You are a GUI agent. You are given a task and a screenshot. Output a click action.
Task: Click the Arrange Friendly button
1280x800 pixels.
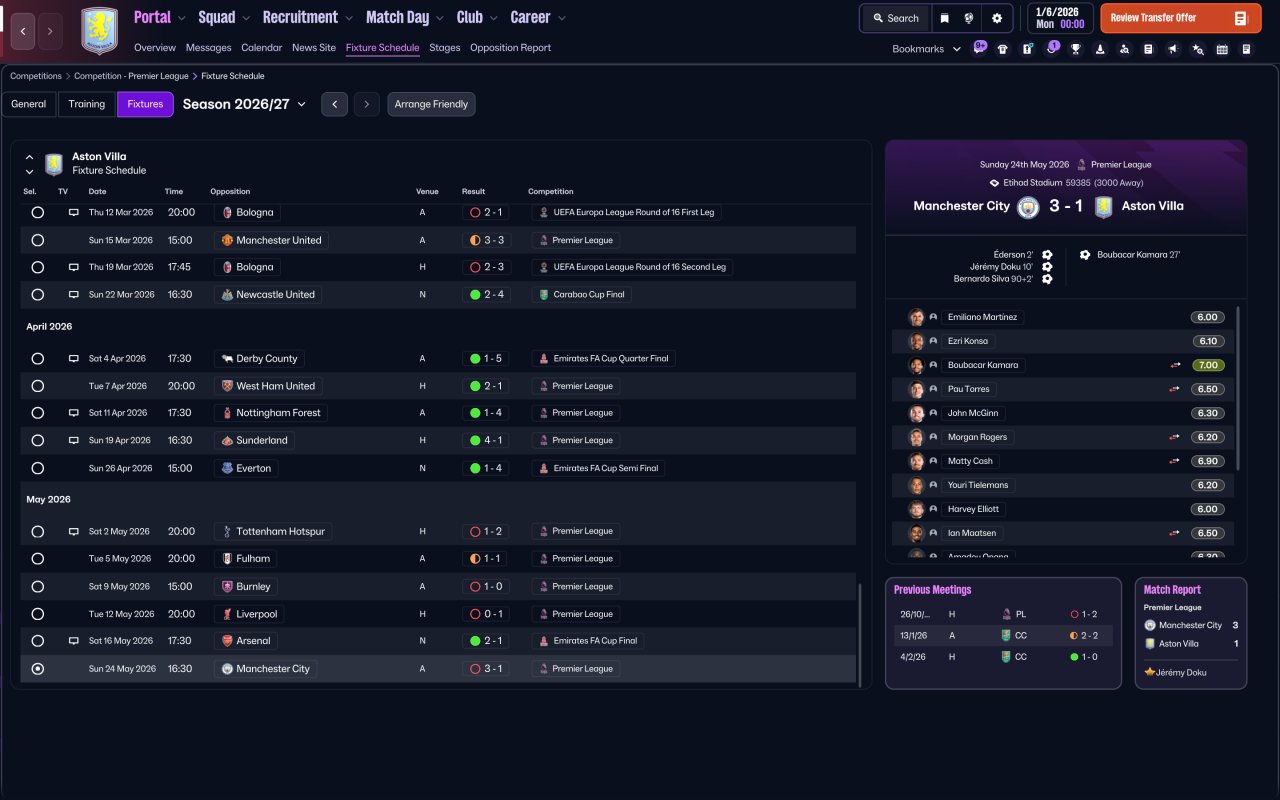[431, 104]
